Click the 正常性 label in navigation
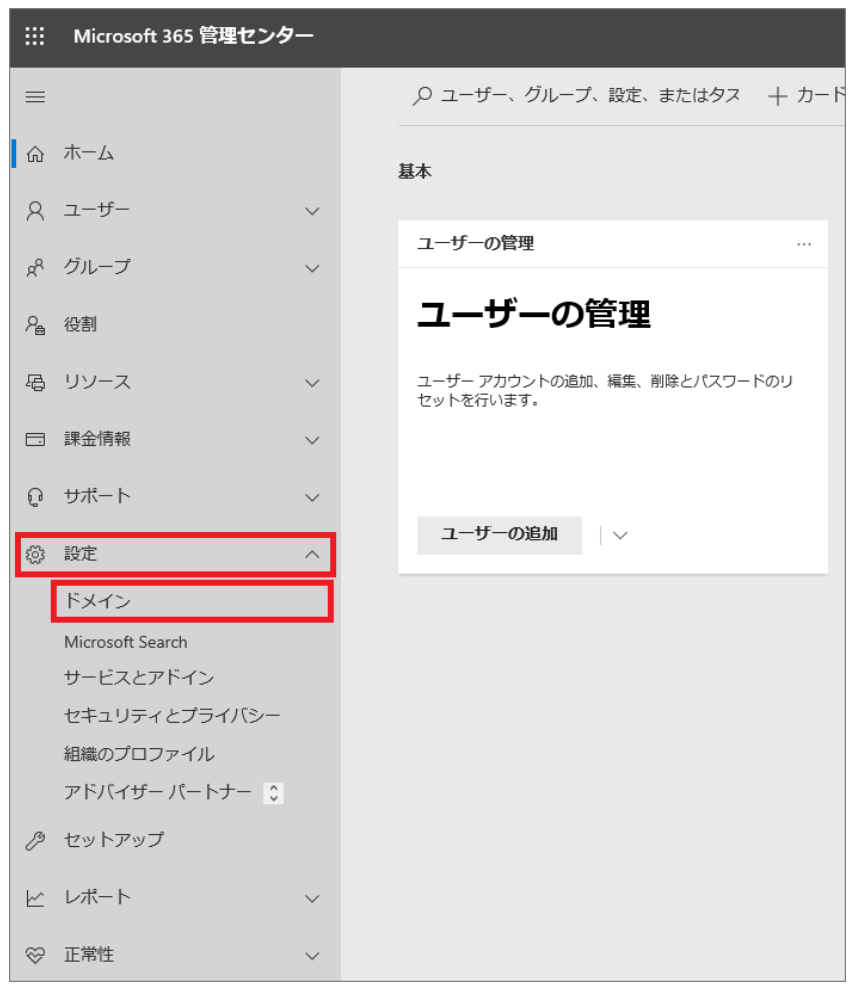The height and width of the screenshot is (989, 859). [89, 954]
